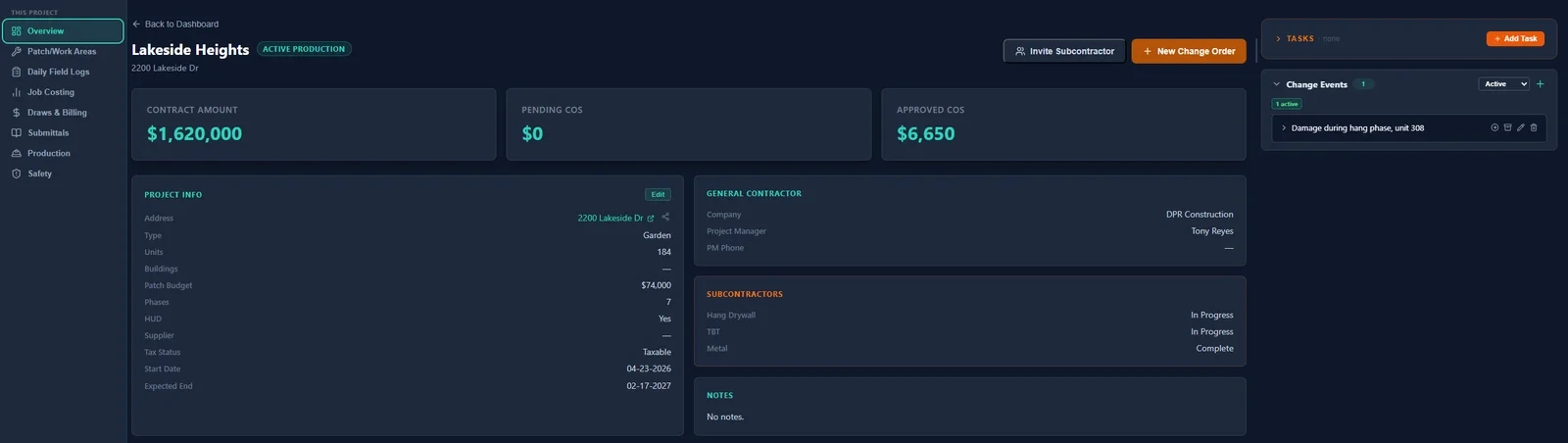Select the Hang Drywall subcontractor row

point(969,315)
